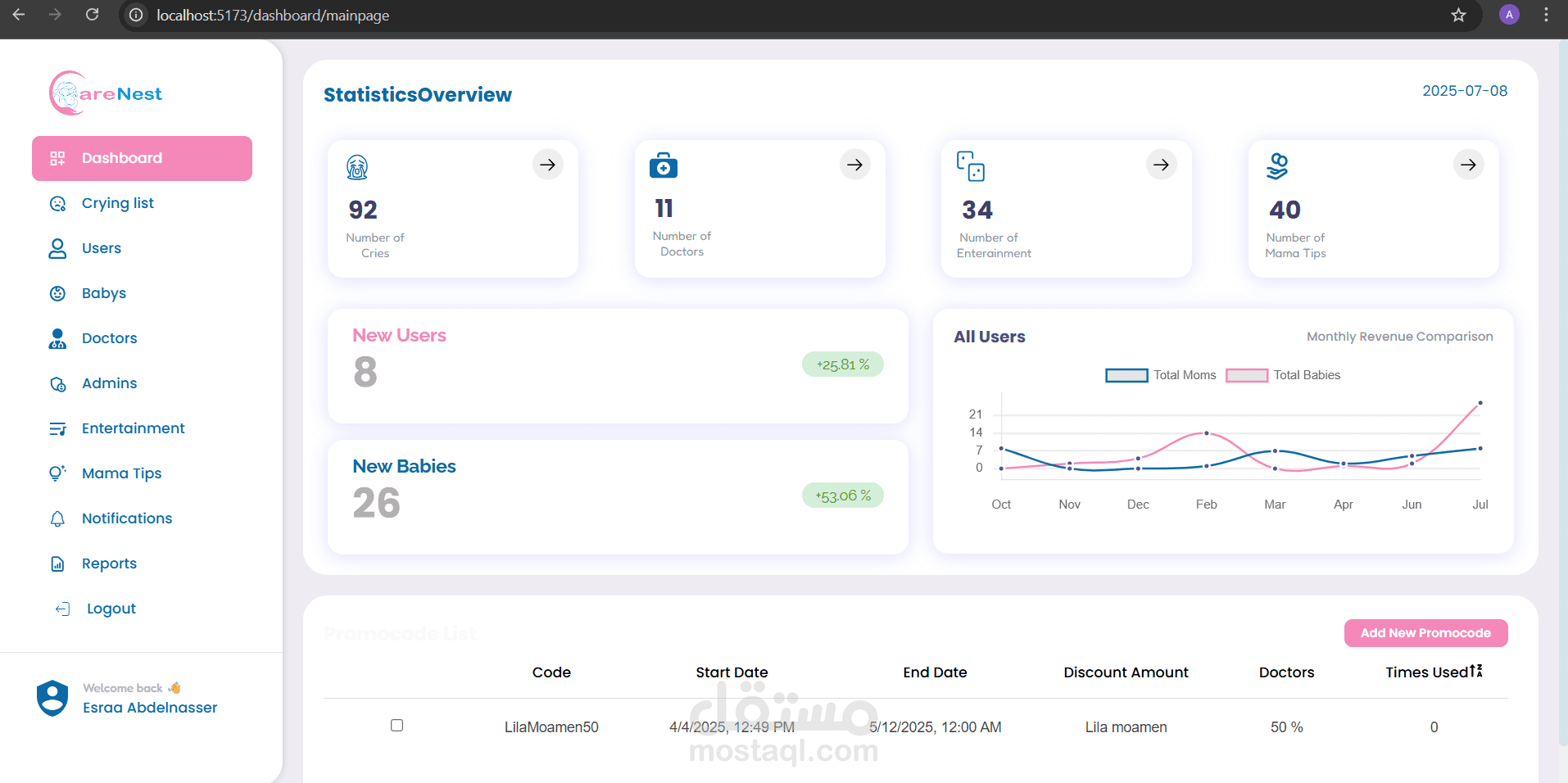The image size is (1568, 783).
Task: Click the crying baby icon in the Cries card
Action: (357, 167)
